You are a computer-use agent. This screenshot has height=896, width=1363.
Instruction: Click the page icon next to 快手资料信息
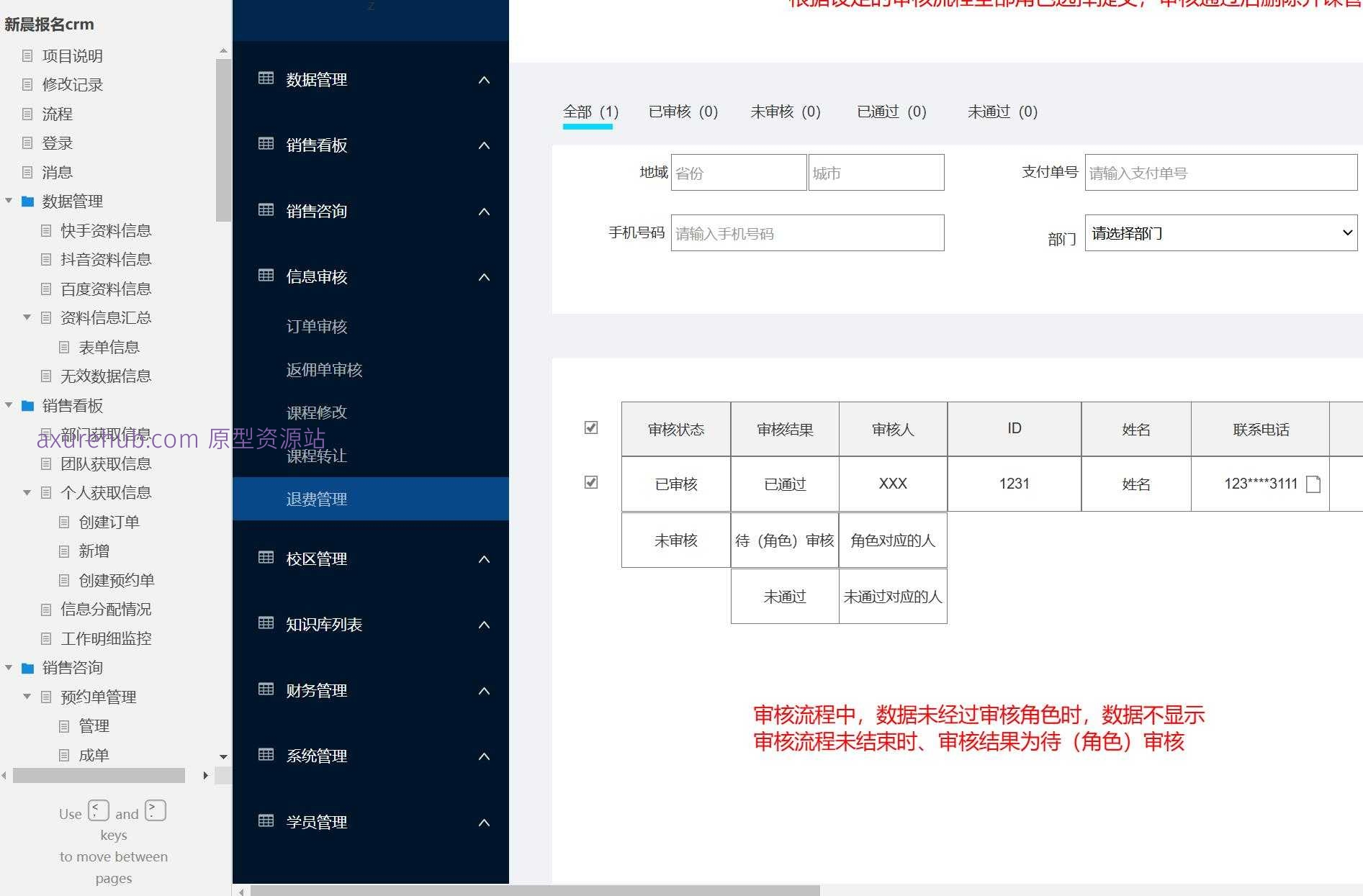pyautogui.click(x=46, y=230)
